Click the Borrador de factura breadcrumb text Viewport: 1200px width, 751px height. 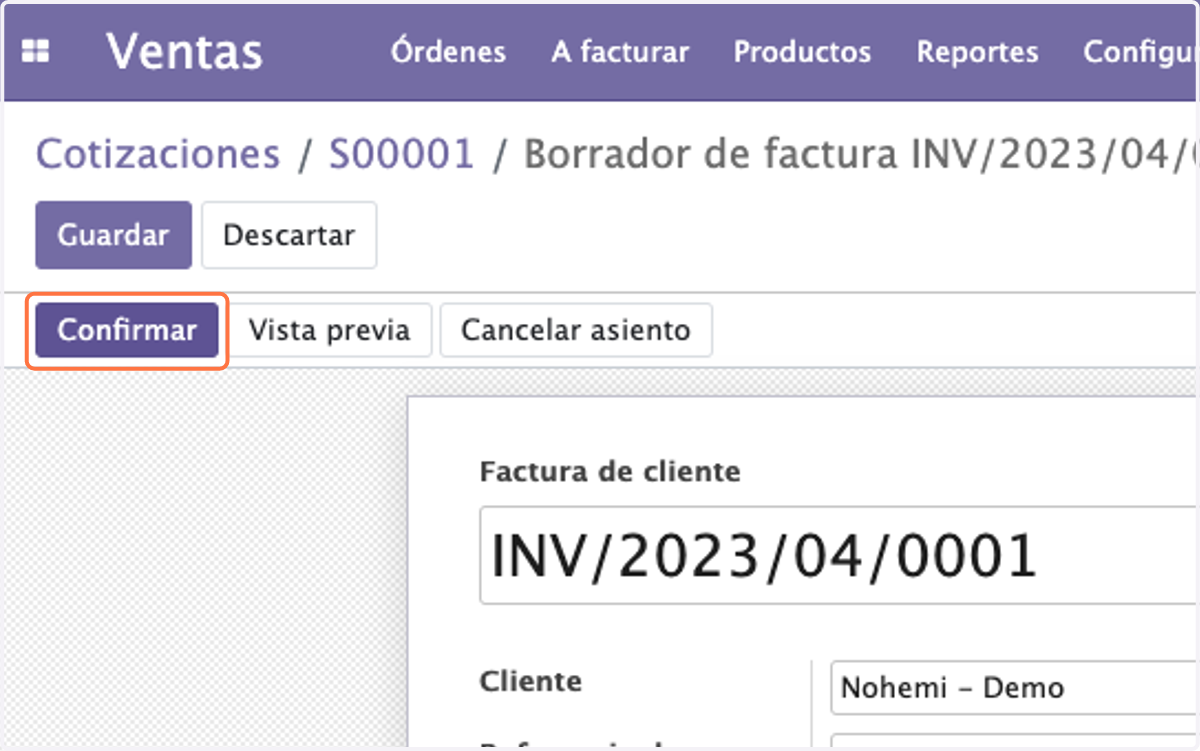861,154
